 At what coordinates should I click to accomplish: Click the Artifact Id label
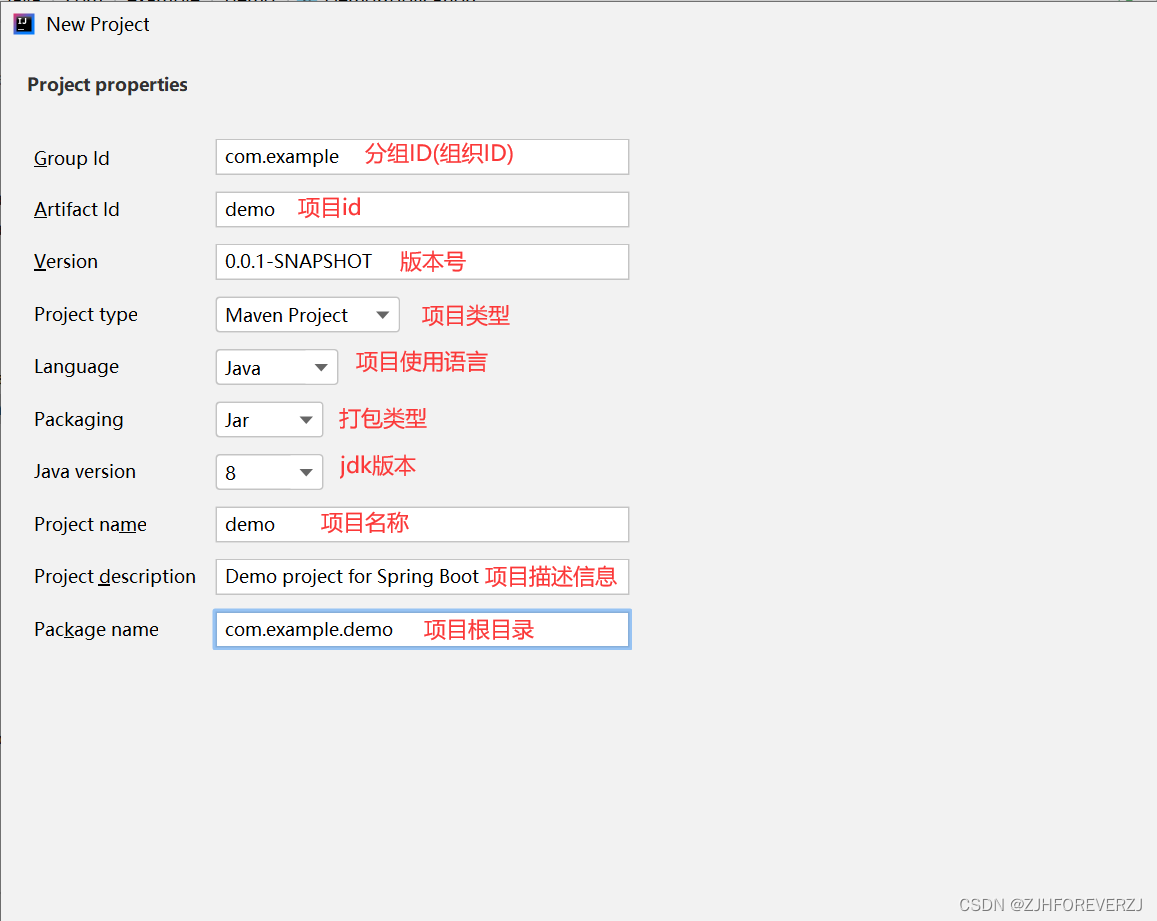point(77,210)
